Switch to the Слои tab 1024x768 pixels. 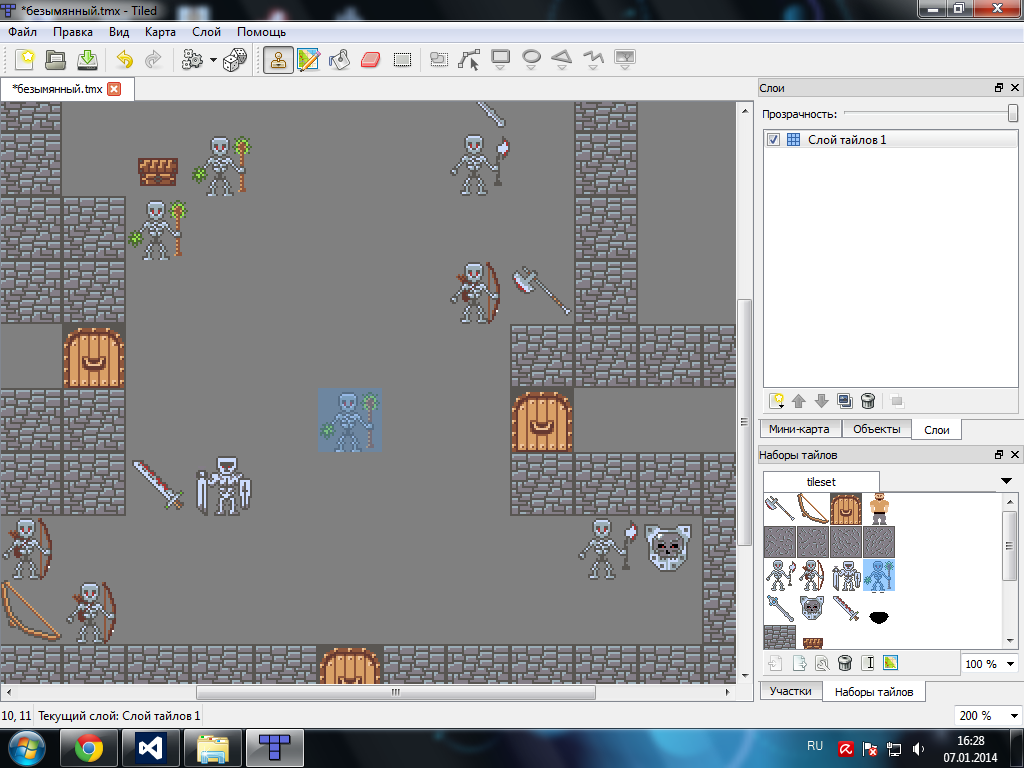pos(936,430)
